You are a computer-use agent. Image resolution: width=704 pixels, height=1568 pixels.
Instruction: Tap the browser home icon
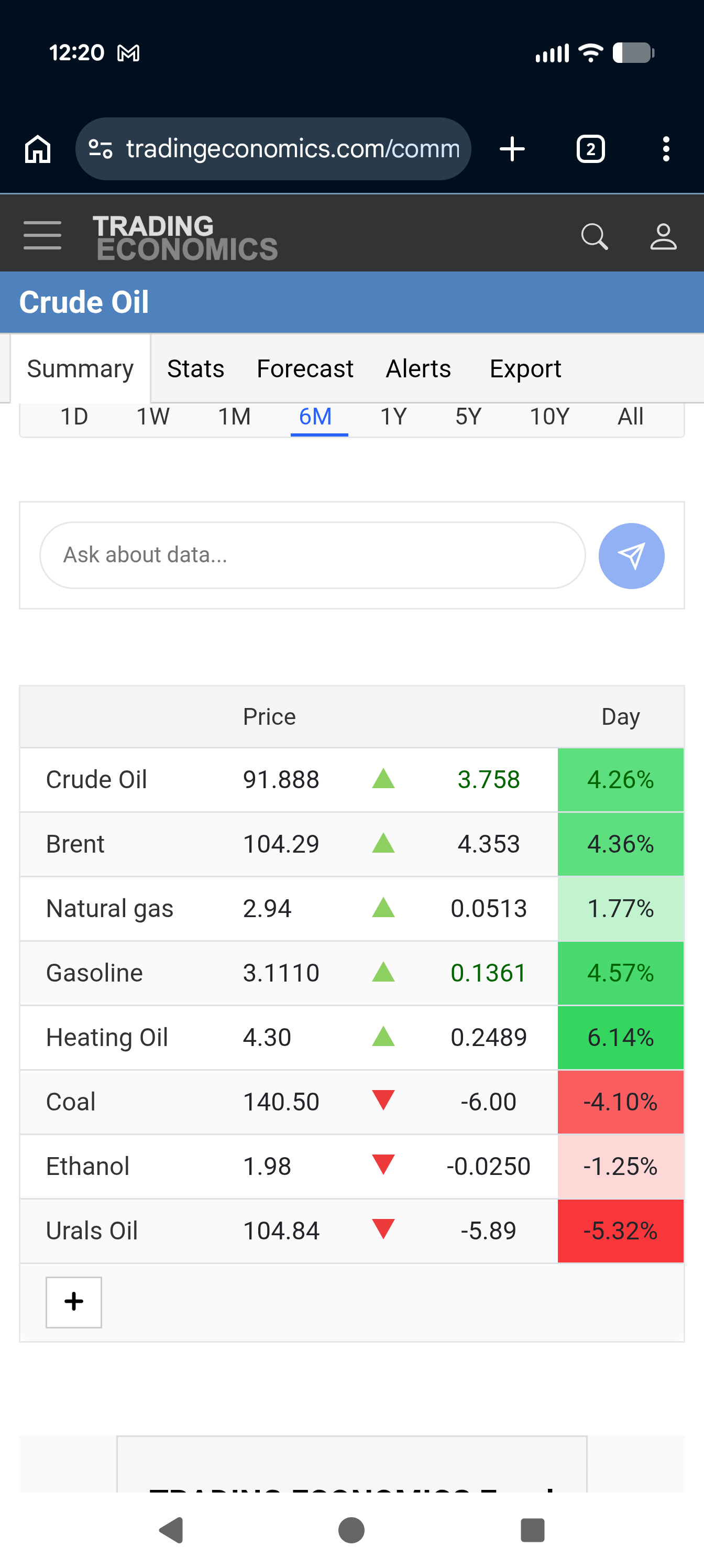click(x=38, y=149)
